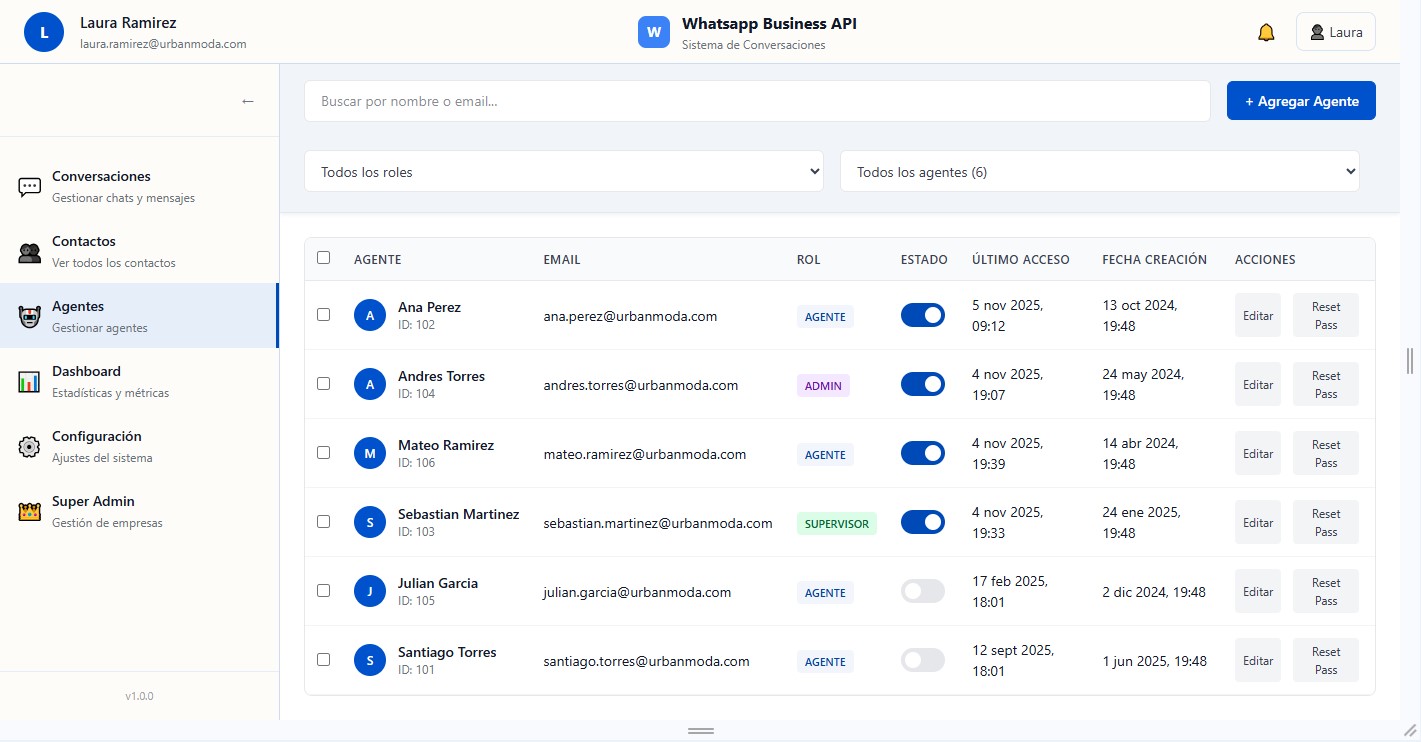Image resolution: width=1421 pixels, height=742 pixels.
Task: Check the box for Julian Garcia
Action: [323, 590]
